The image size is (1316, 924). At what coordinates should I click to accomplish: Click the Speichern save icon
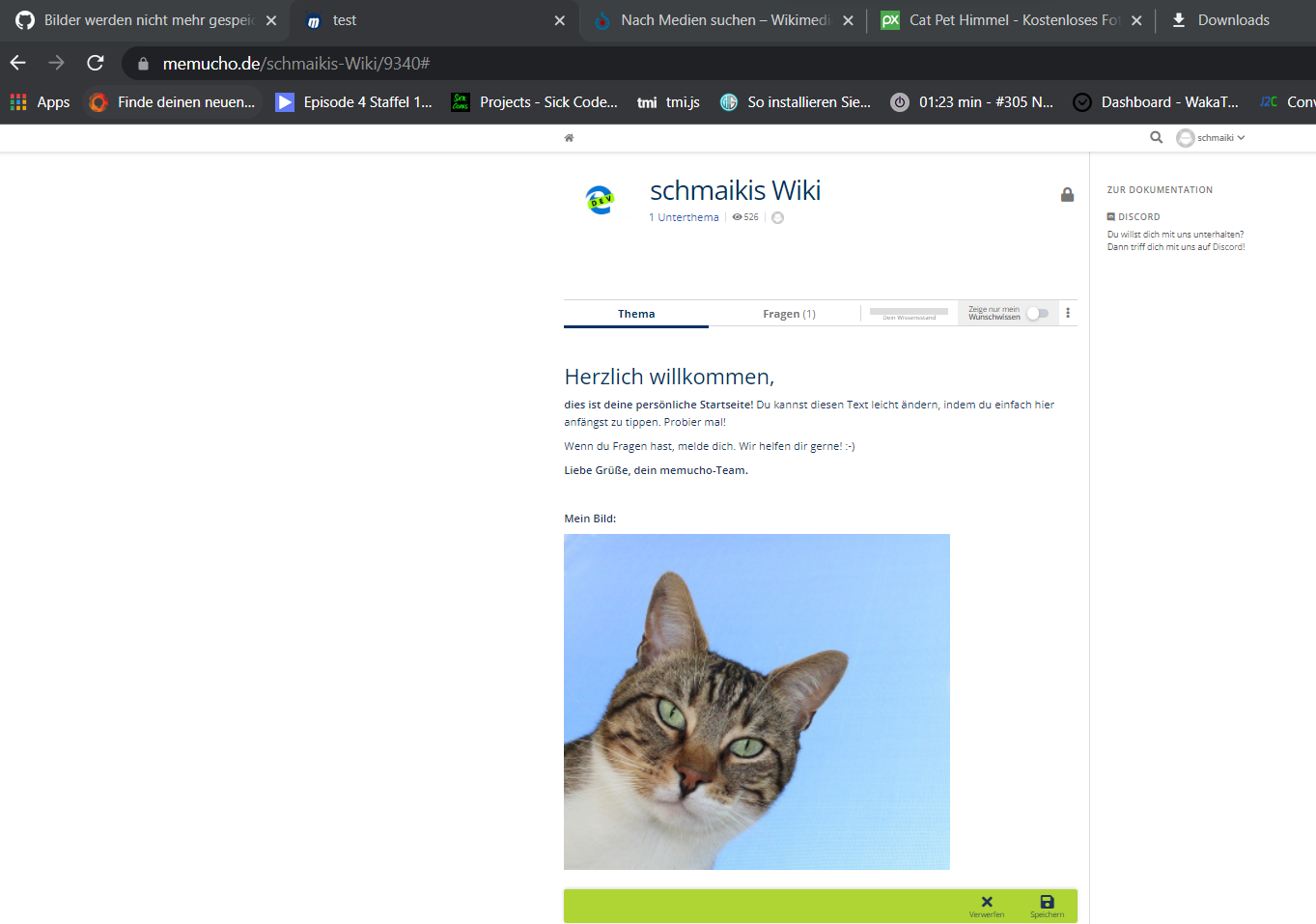(1047, 902)
